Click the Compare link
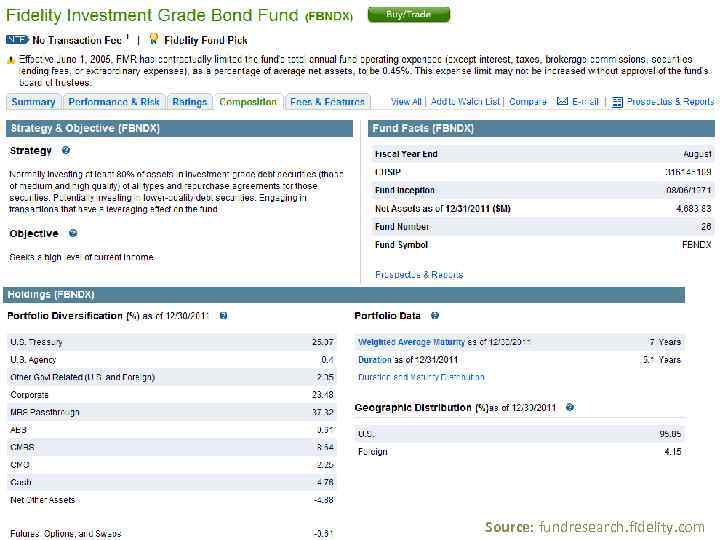The height and width of the screenshot is (540, 720). 528,101
